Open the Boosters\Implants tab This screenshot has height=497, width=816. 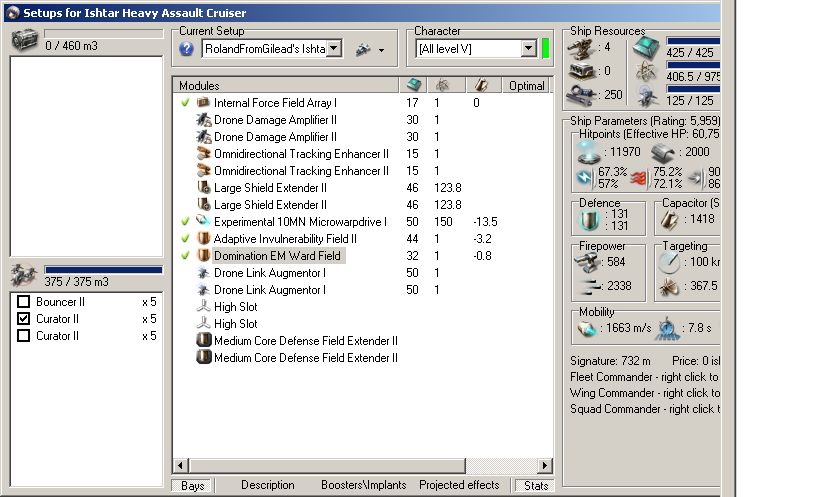tap(363, 485)
